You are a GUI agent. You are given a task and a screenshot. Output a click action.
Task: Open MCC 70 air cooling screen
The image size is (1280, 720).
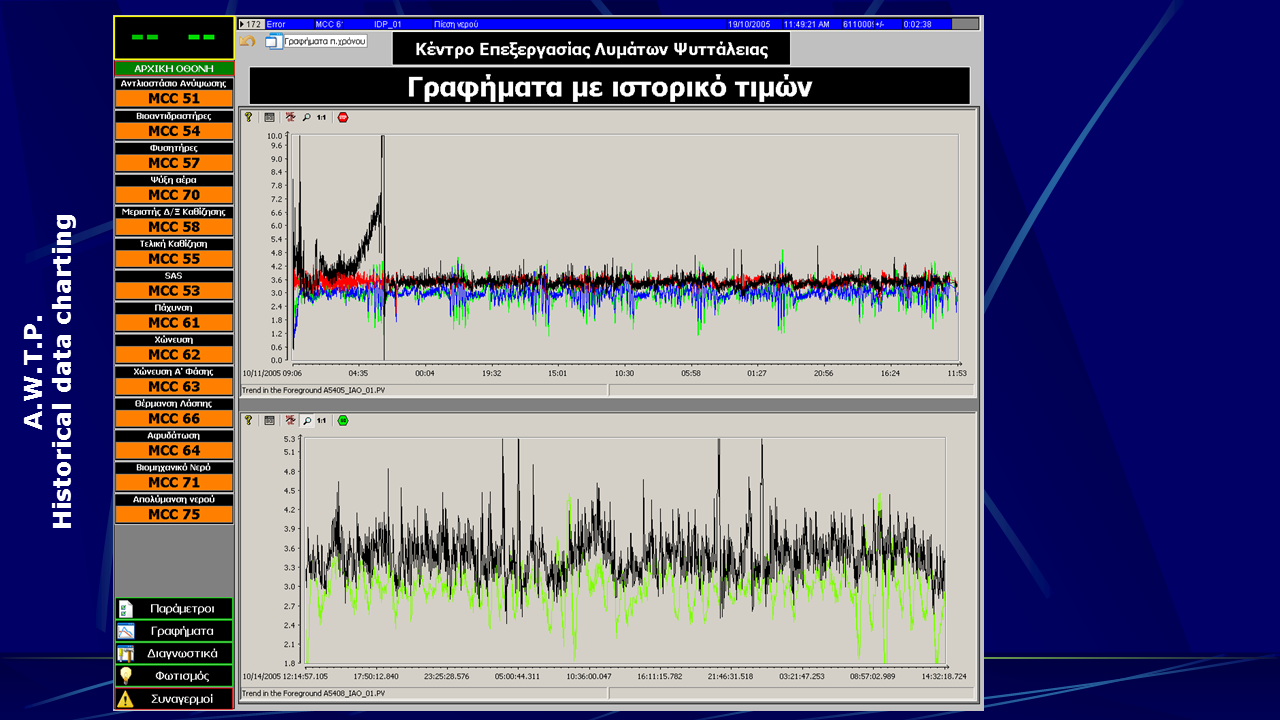[x=174, y=195]
